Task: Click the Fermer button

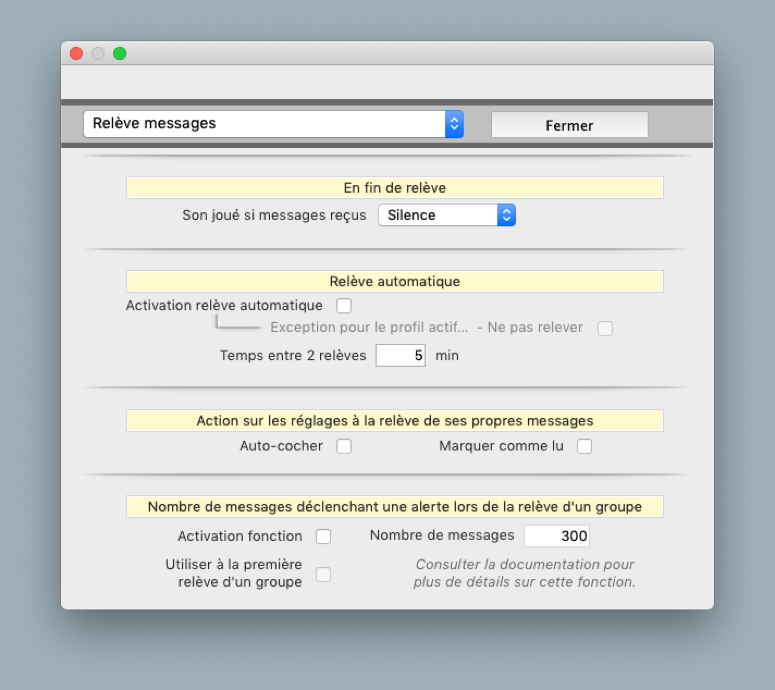Action: point(569,125)
